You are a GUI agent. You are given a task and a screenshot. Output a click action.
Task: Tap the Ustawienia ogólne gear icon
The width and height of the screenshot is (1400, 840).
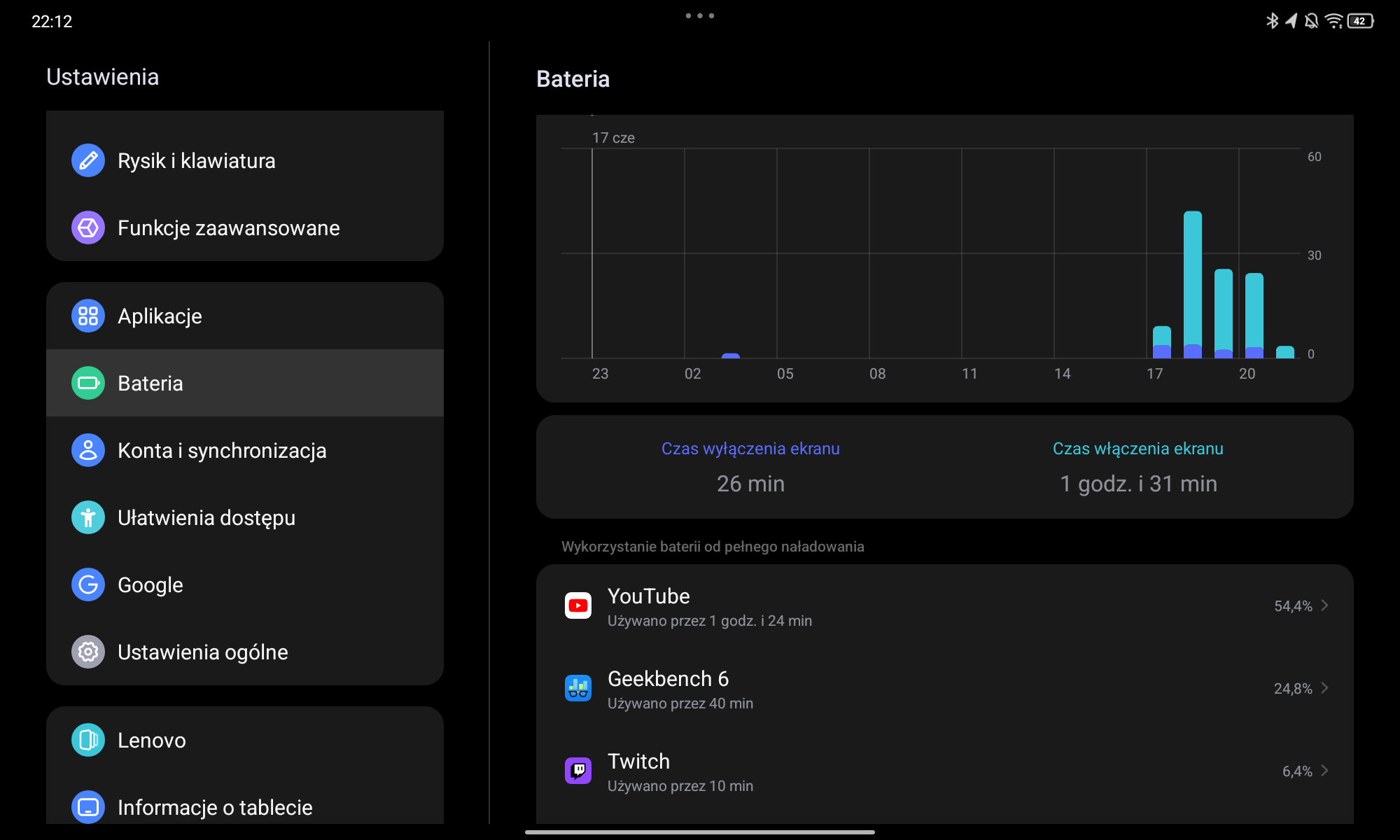tap(88, 652)
